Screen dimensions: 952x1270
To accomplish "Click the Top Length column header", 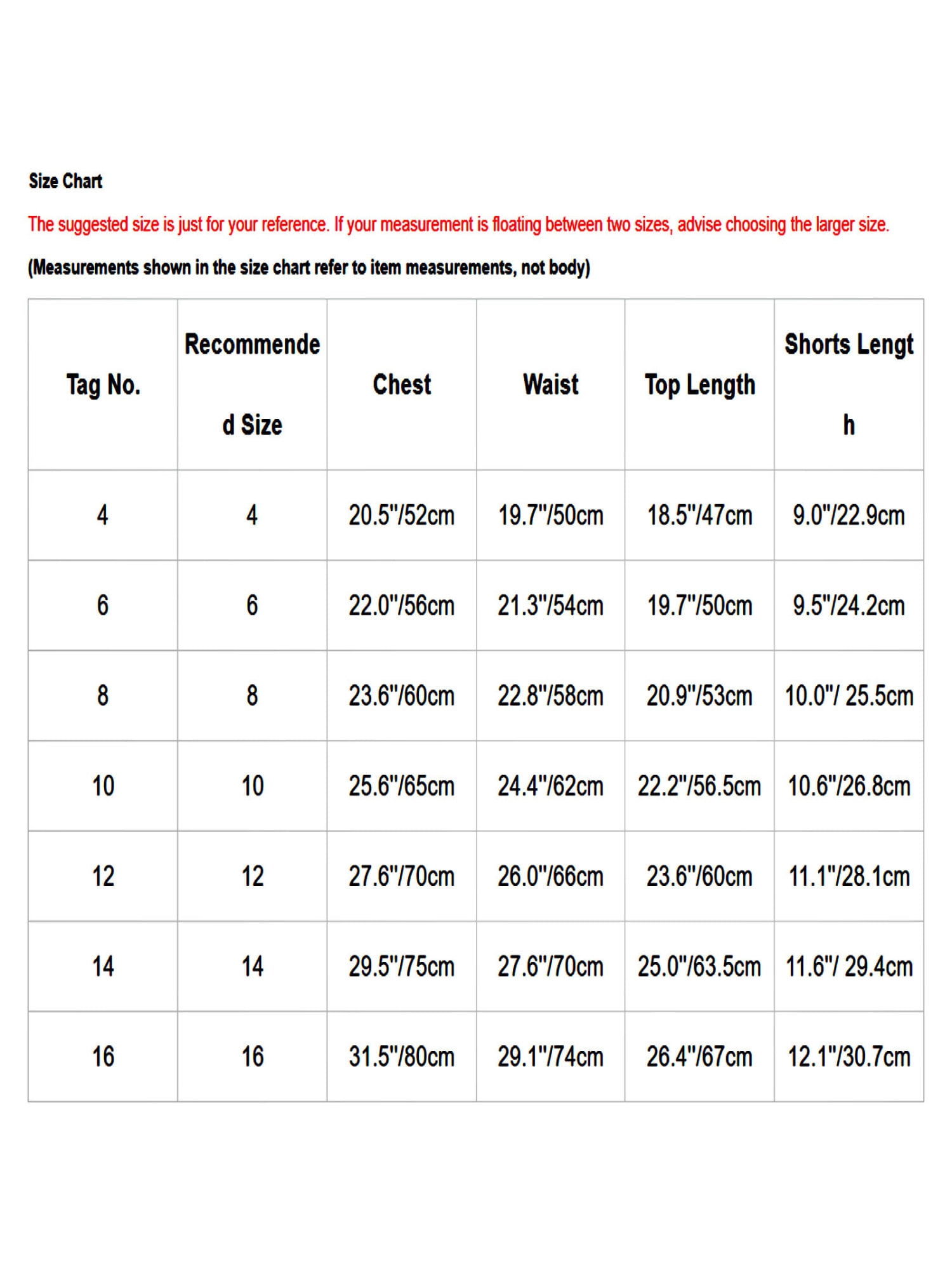I will pyautogui.click(x=700, y=385).
